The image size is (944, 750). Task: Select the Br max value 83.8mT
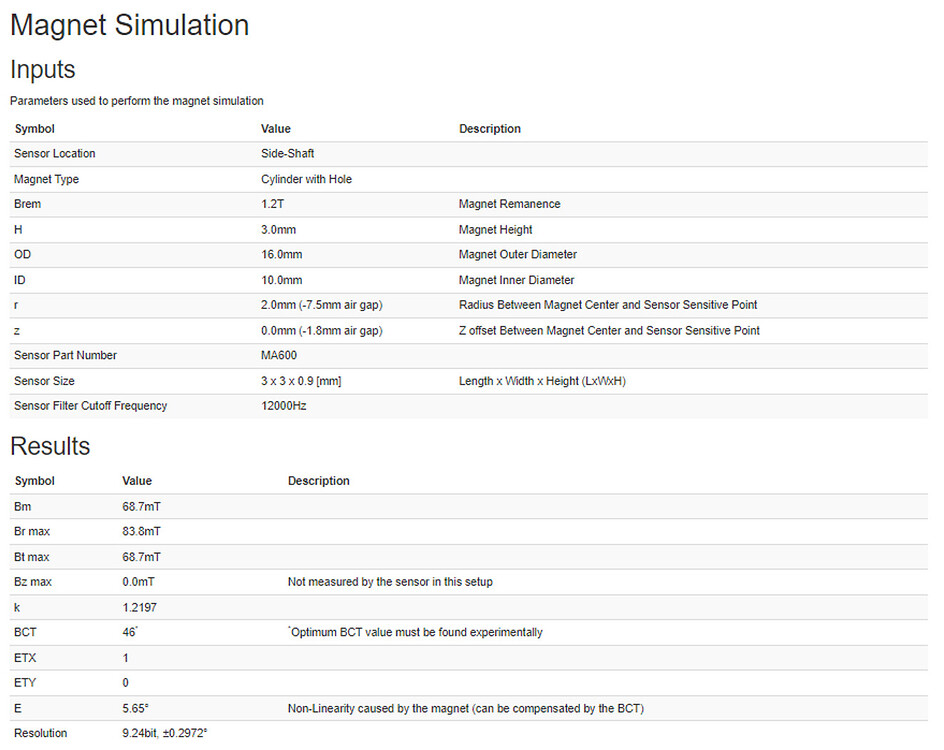(141, 532)
